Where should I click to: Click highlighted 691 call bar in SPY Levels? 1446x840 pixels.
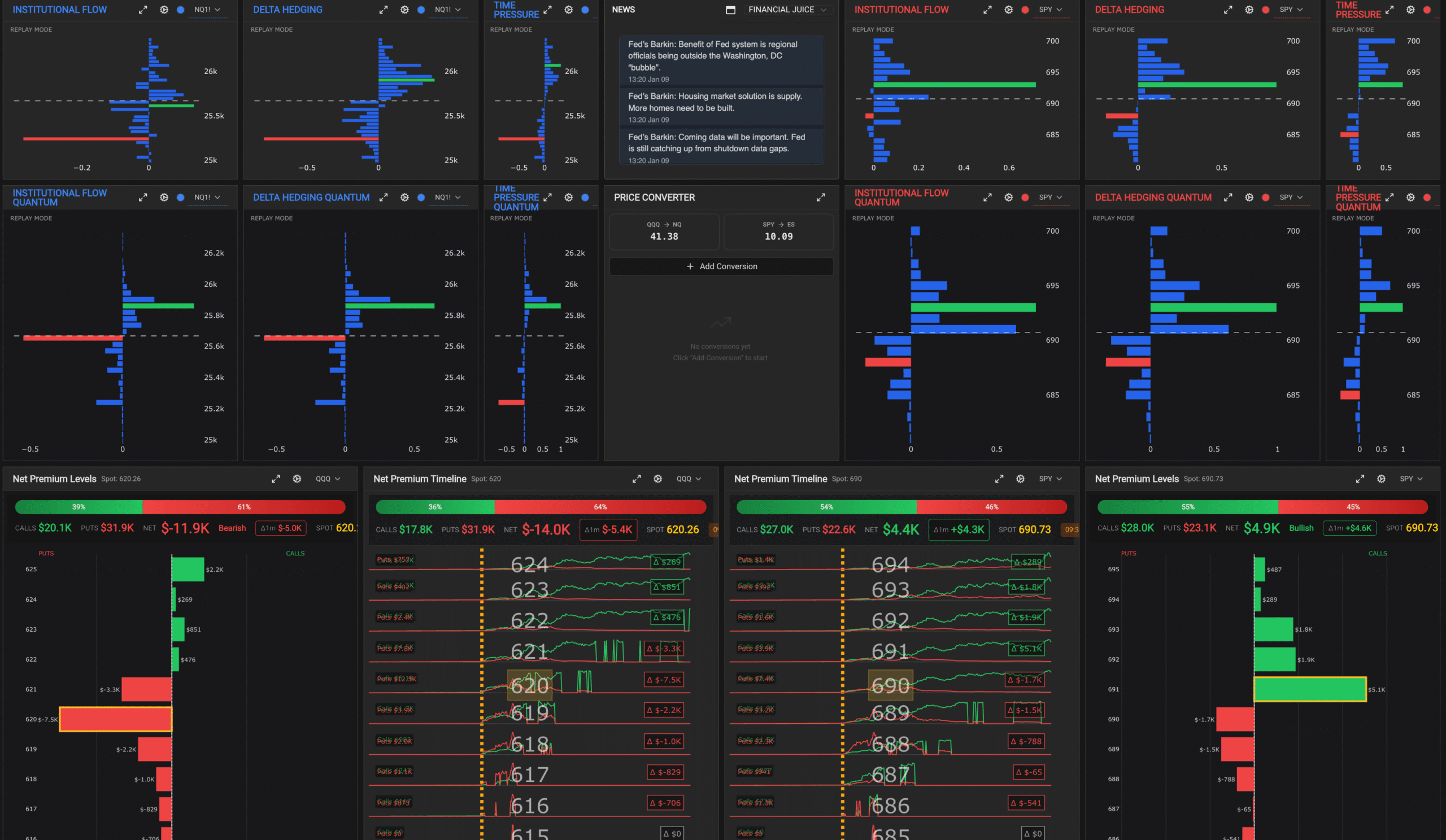pyautogui.click(x=1310, y=689)
